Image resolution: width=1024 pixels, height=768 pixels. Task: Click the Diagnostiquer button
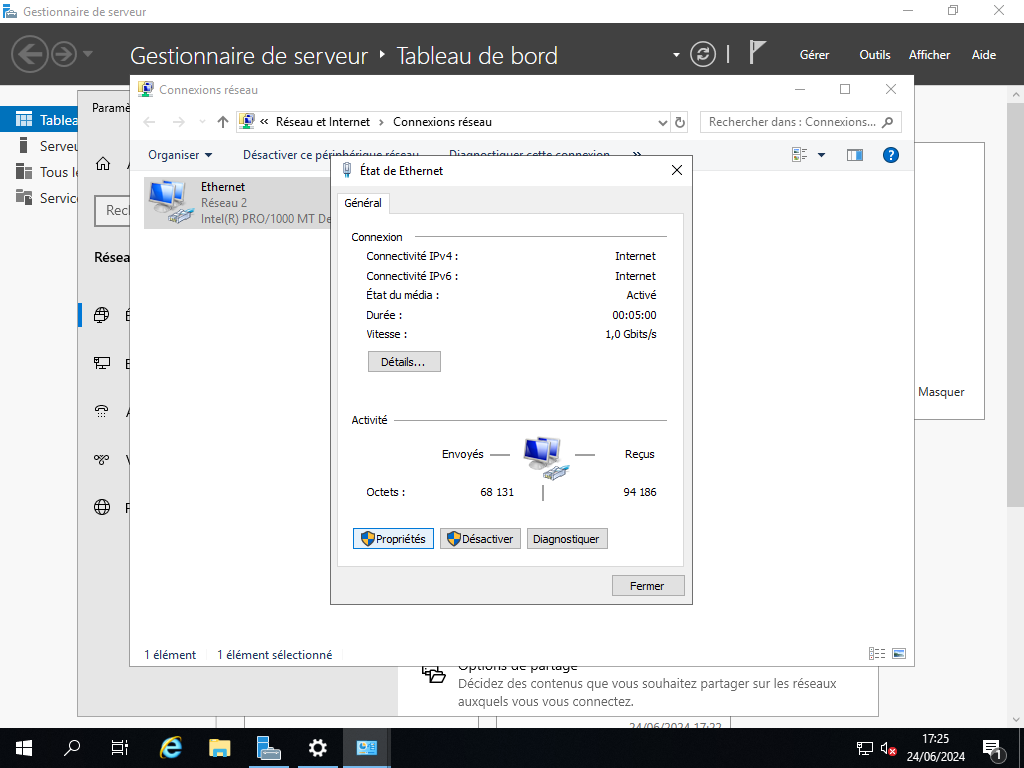pyautogui.click(x=566, y=539)
